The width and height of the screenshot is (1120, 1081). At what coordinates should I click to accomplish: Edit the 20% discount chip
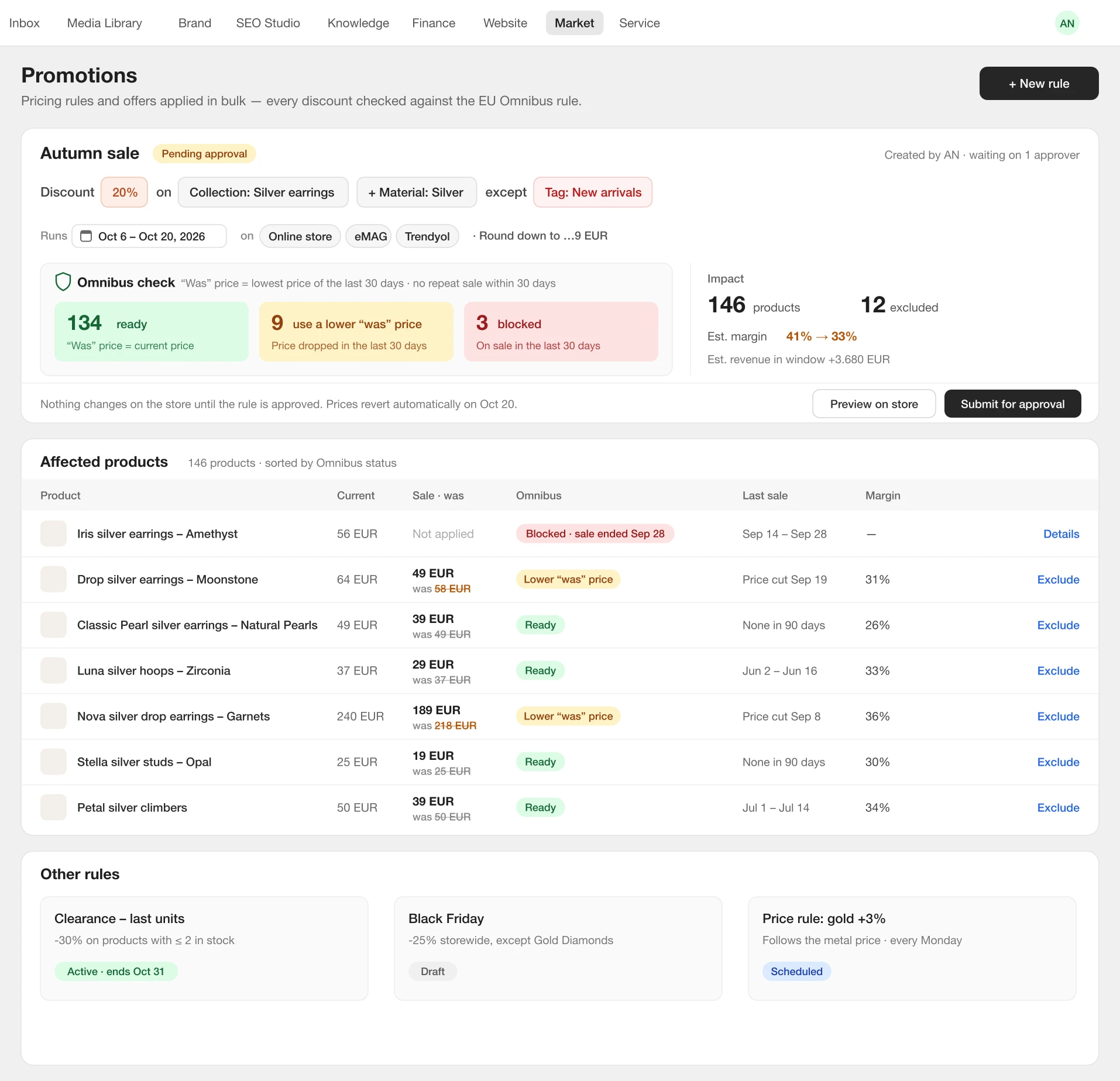tap(125, 192)
